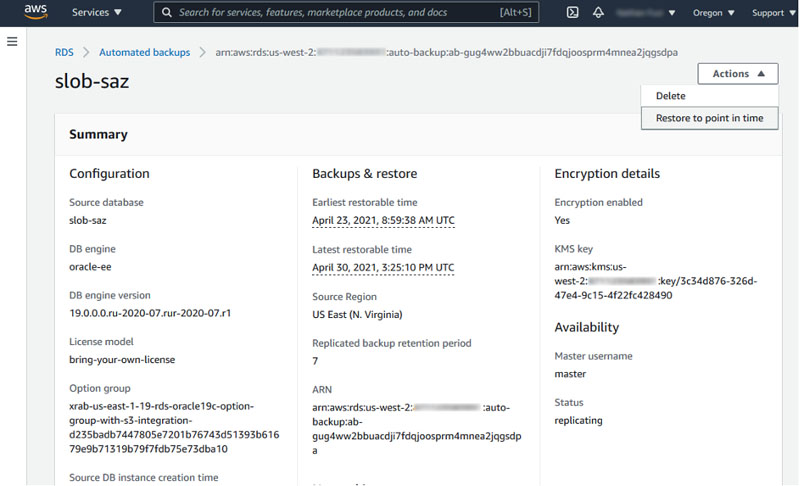Select the KMS key ARN text

pyautogui.click(x=656, y=281)
